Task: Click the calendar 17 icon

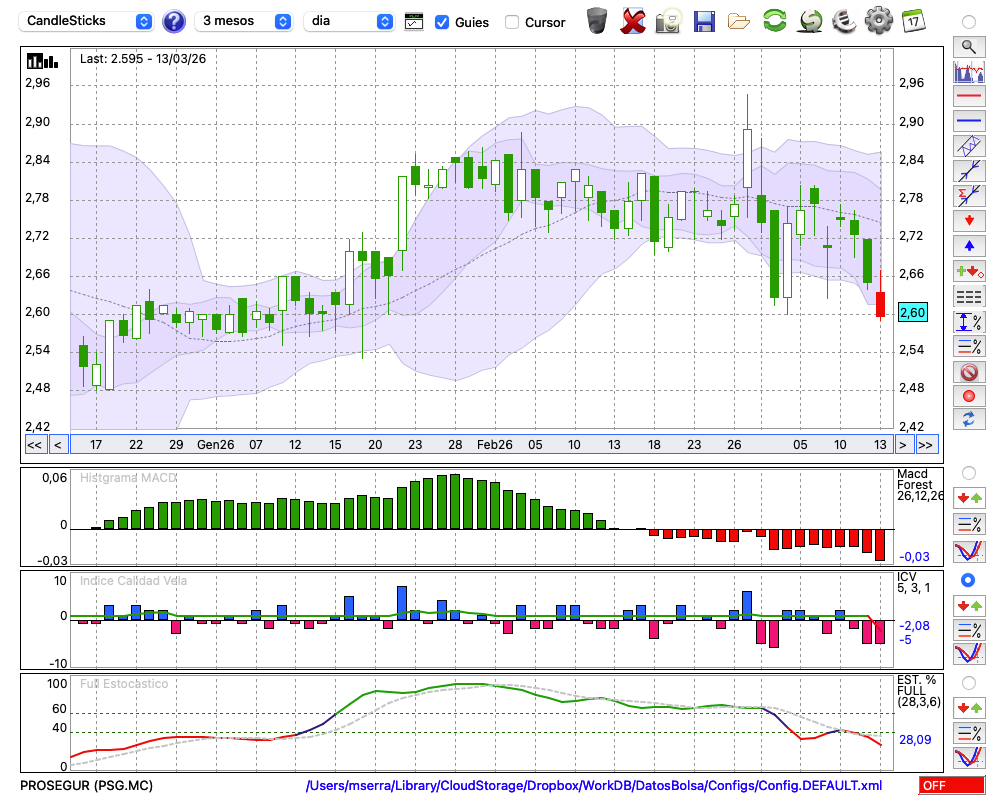Action: (x=913, y=20)
